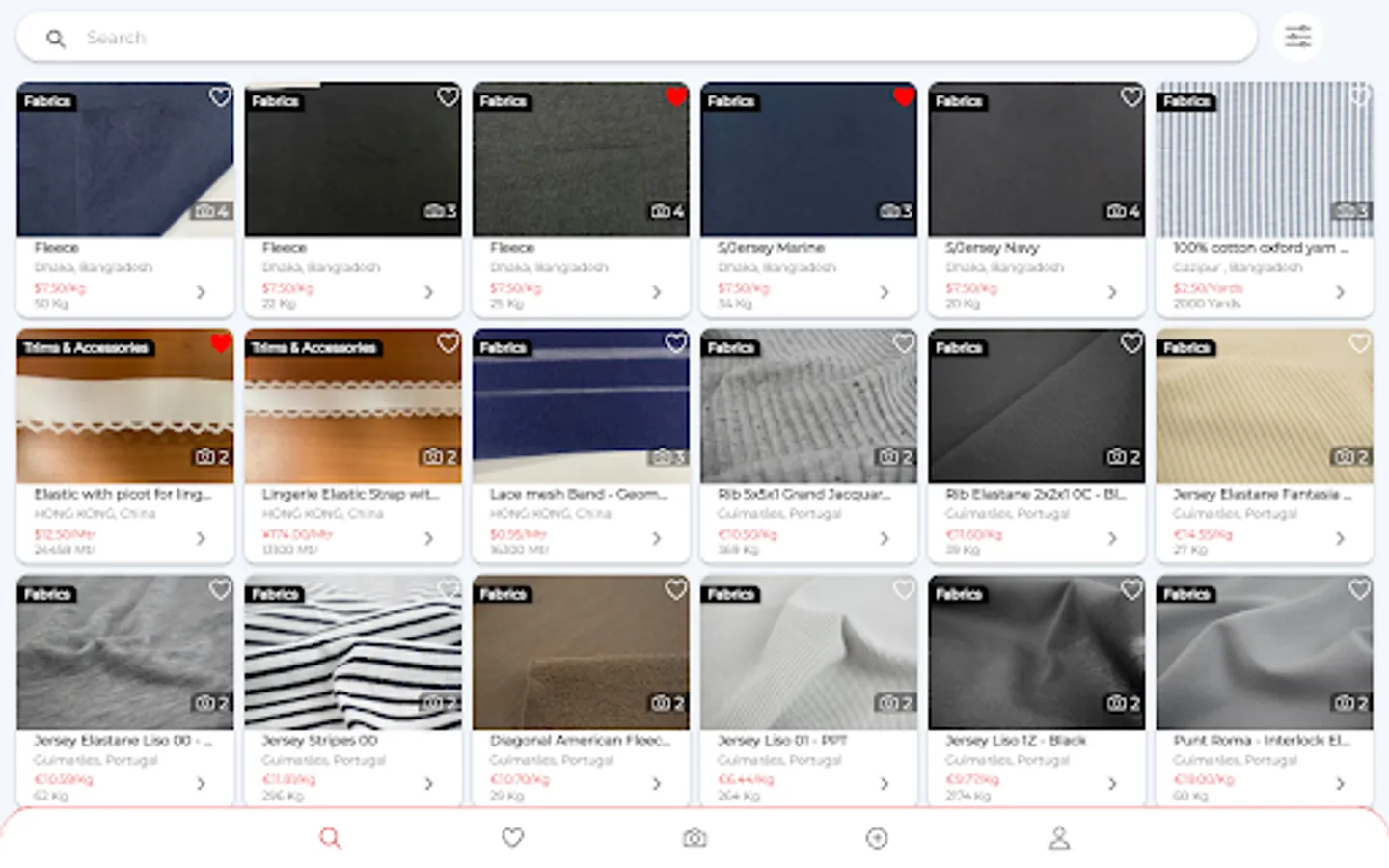The width and height of the screenshot is (1389, 868).
Task: Favorite the Rib Elastane 2x2x1 fabric
Action: 1131,342
